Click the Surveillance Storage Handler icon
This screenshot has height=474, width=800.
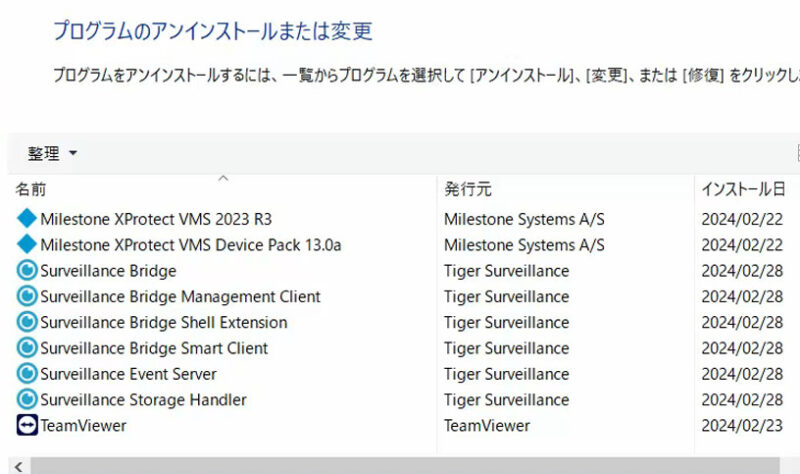(27, 399)
